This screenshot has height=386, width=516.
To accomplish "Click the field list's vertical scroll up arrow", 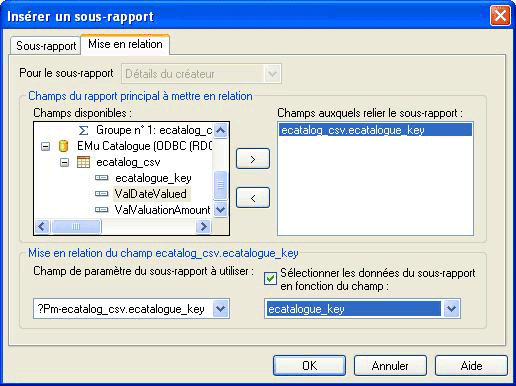I will [x=220, y=130].
